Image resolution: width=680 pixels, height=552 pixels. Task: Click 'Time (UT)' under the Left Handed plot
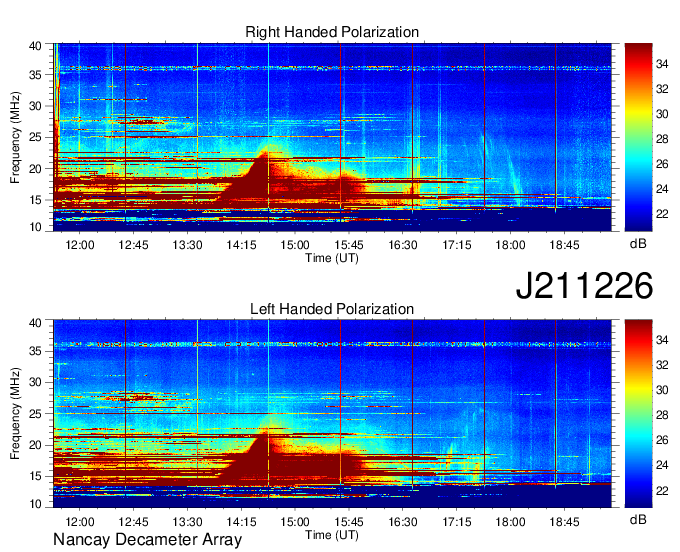(x=332, y=535)
